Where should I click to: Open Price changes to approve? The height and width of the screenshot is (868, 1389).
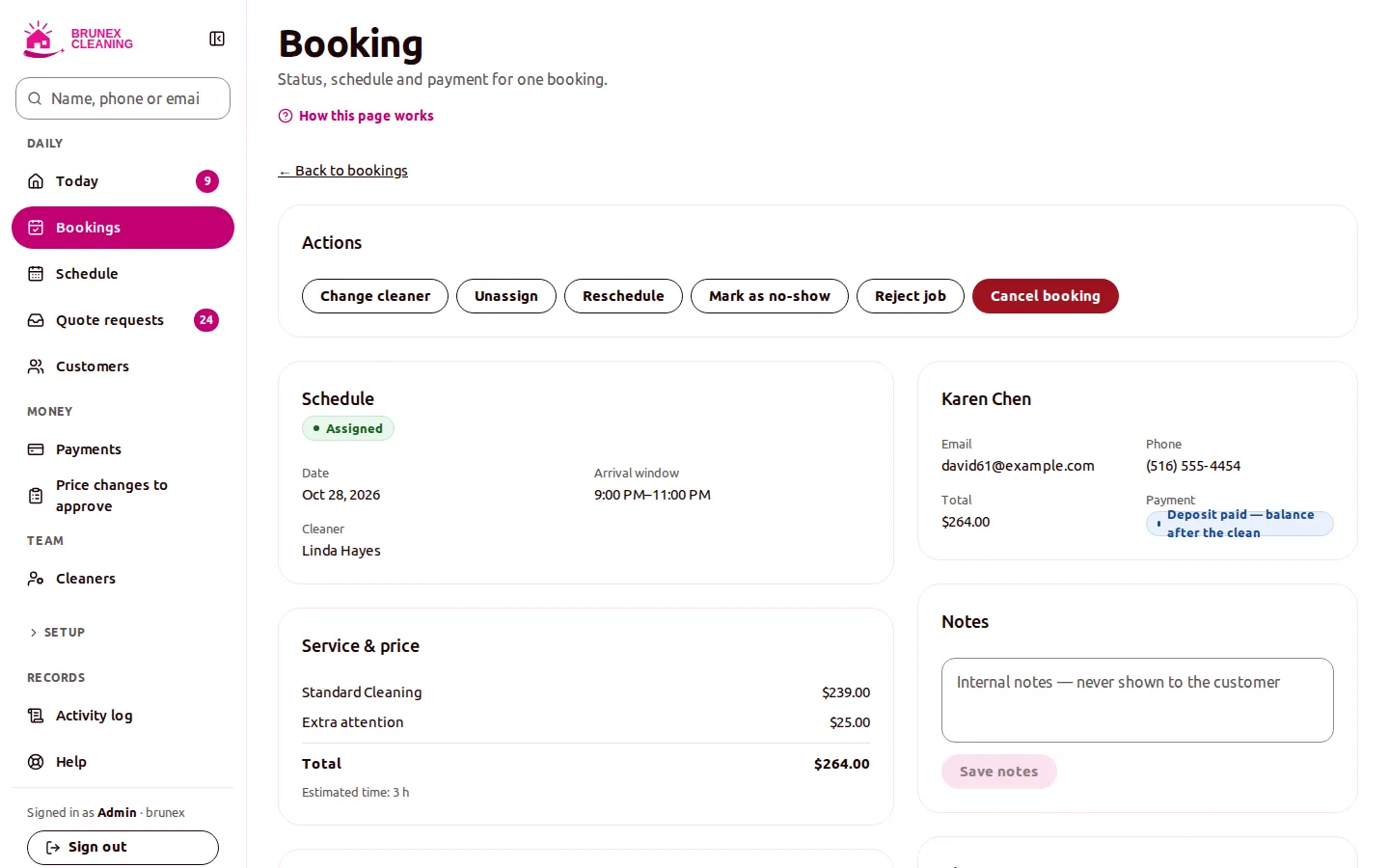[123, 496]
